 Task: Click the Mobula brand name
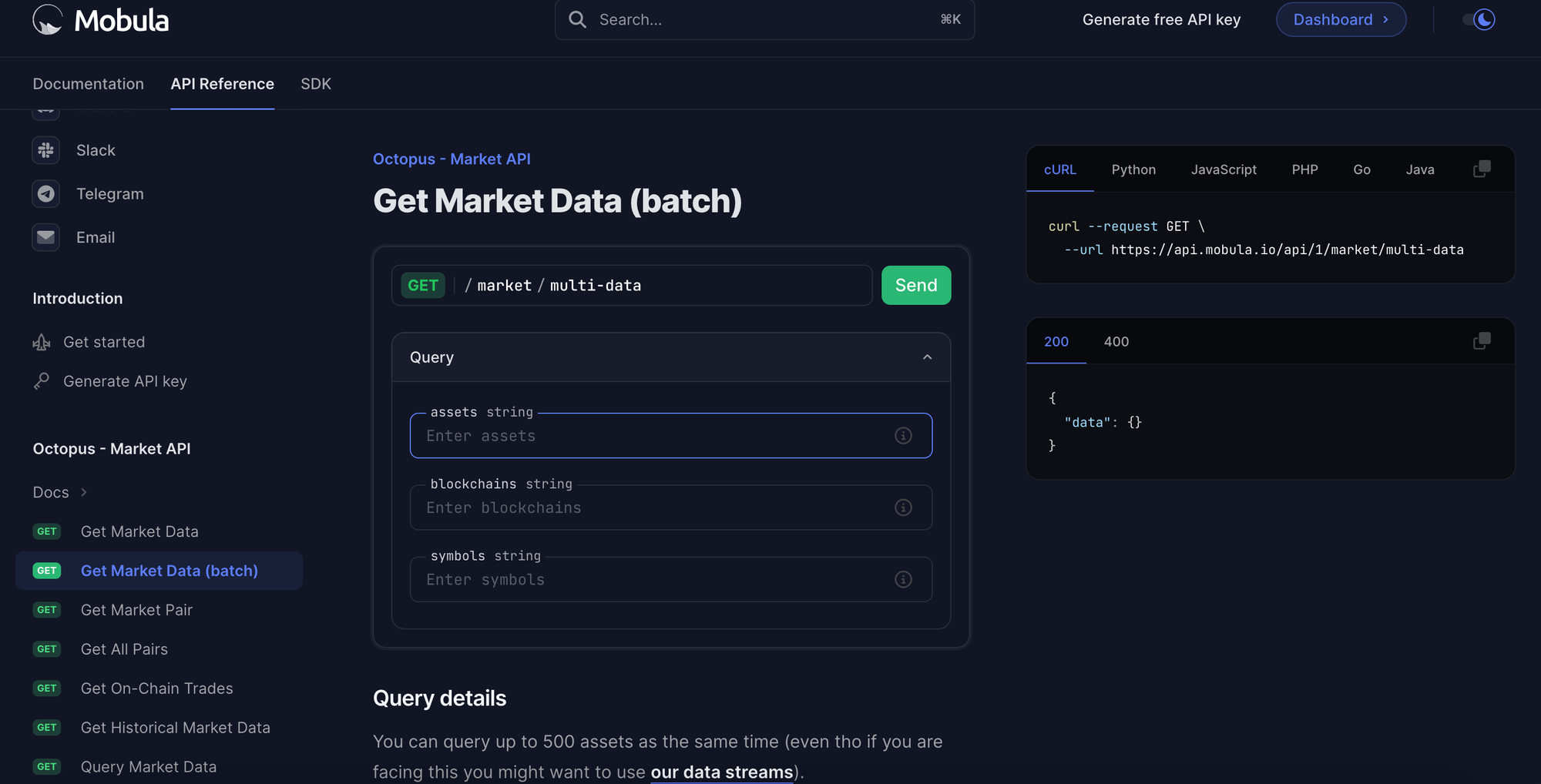pos(122,20)
